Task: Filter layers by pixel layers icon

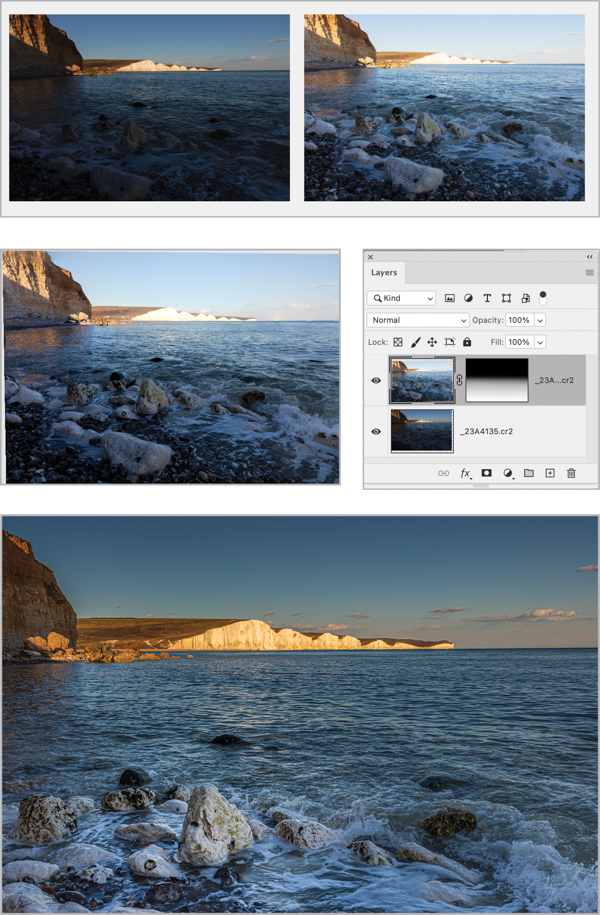Action: tap(449, 298)
